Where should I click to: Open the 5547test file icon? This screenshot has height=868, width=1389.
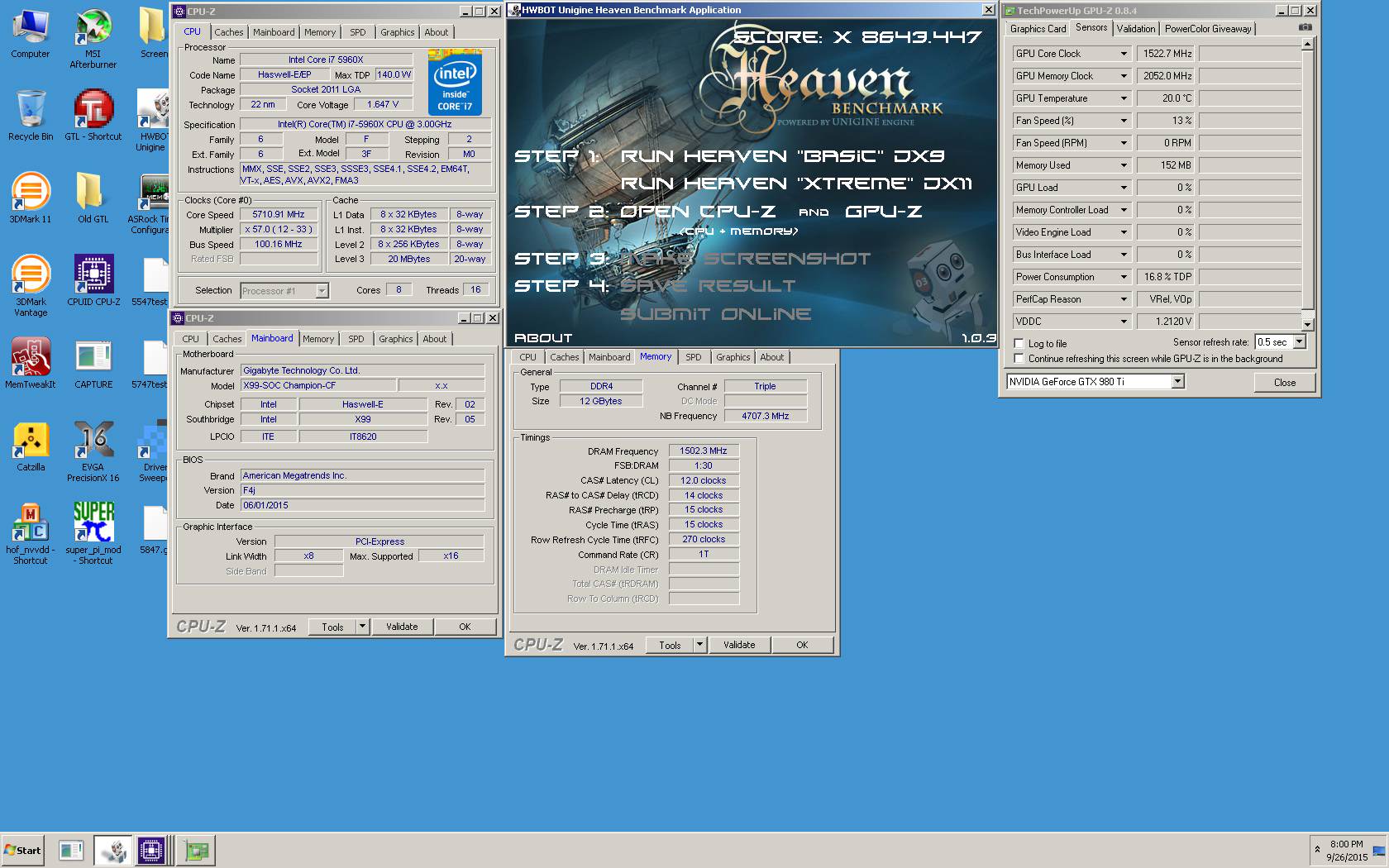(x=154, y=281)
